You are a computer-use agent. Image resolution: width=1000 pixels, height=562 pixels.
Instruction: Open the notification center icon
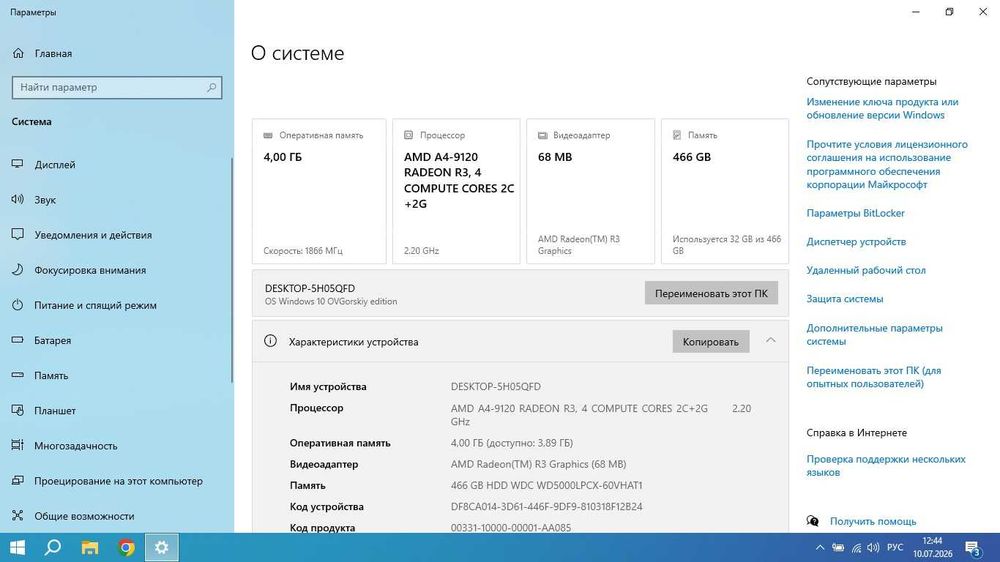(x=973, y=548)
